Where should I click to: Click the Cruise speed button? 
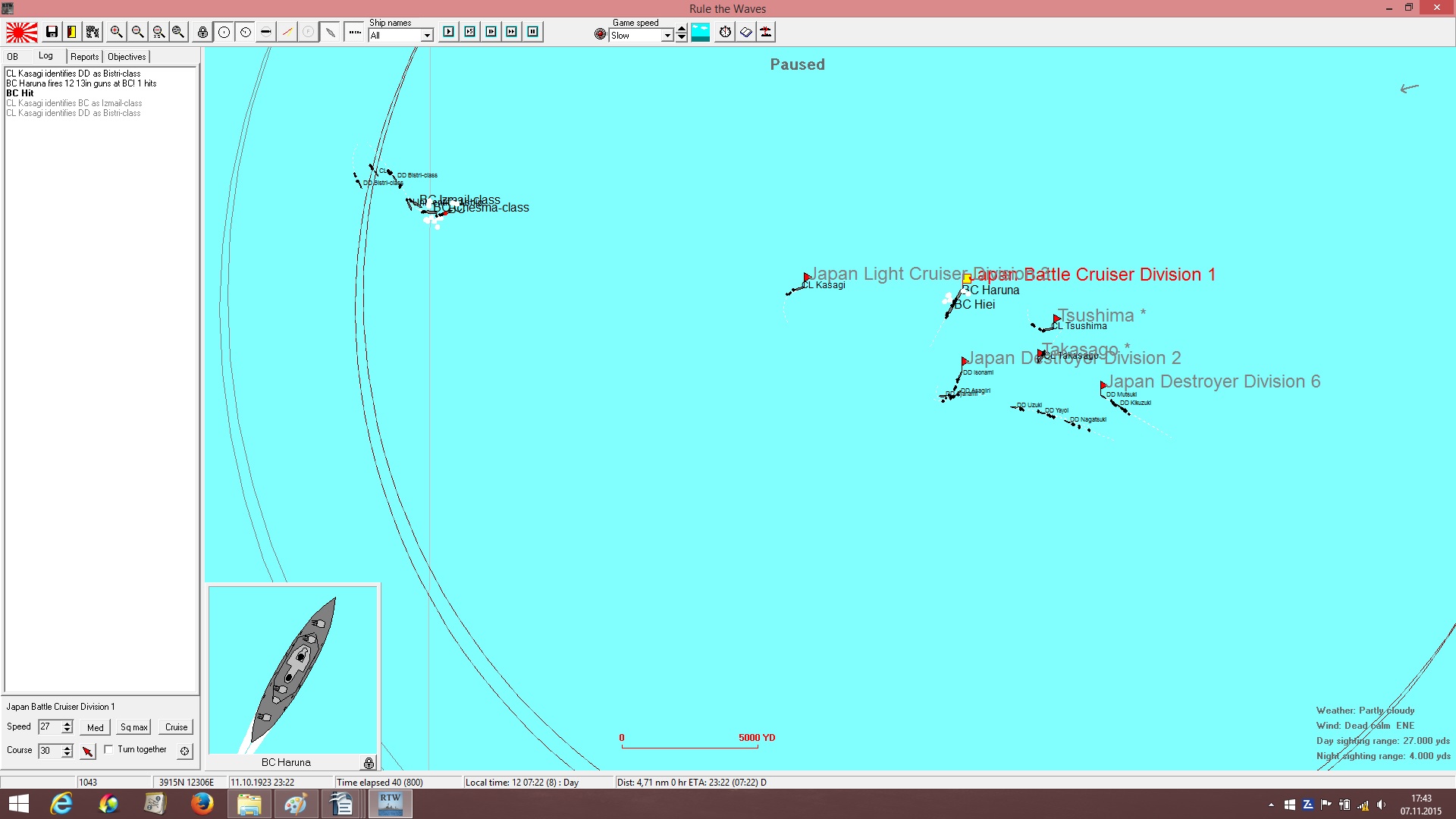[177, 727]
